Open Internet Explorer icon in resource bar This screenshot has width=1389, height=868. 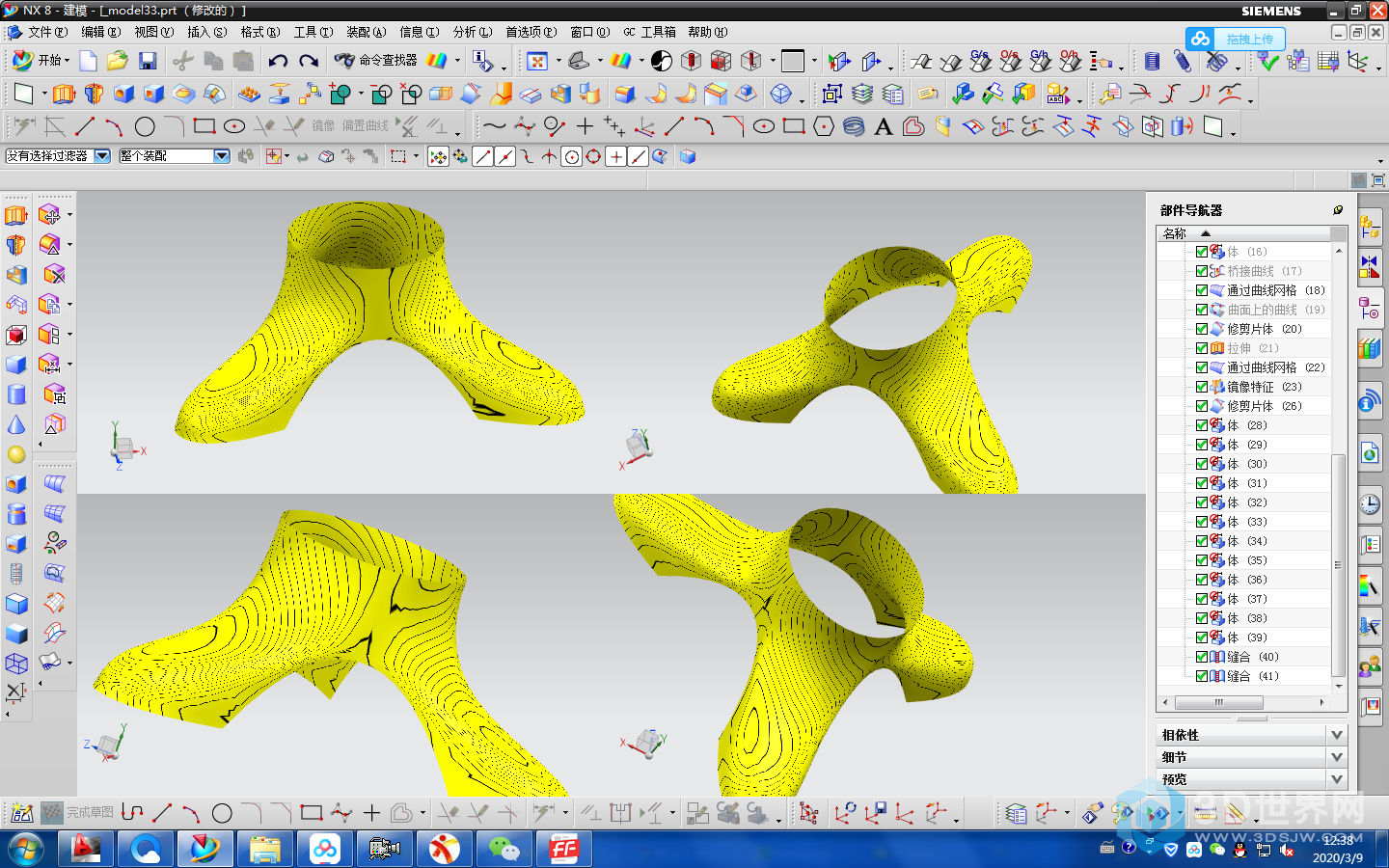coord(1370,452)
